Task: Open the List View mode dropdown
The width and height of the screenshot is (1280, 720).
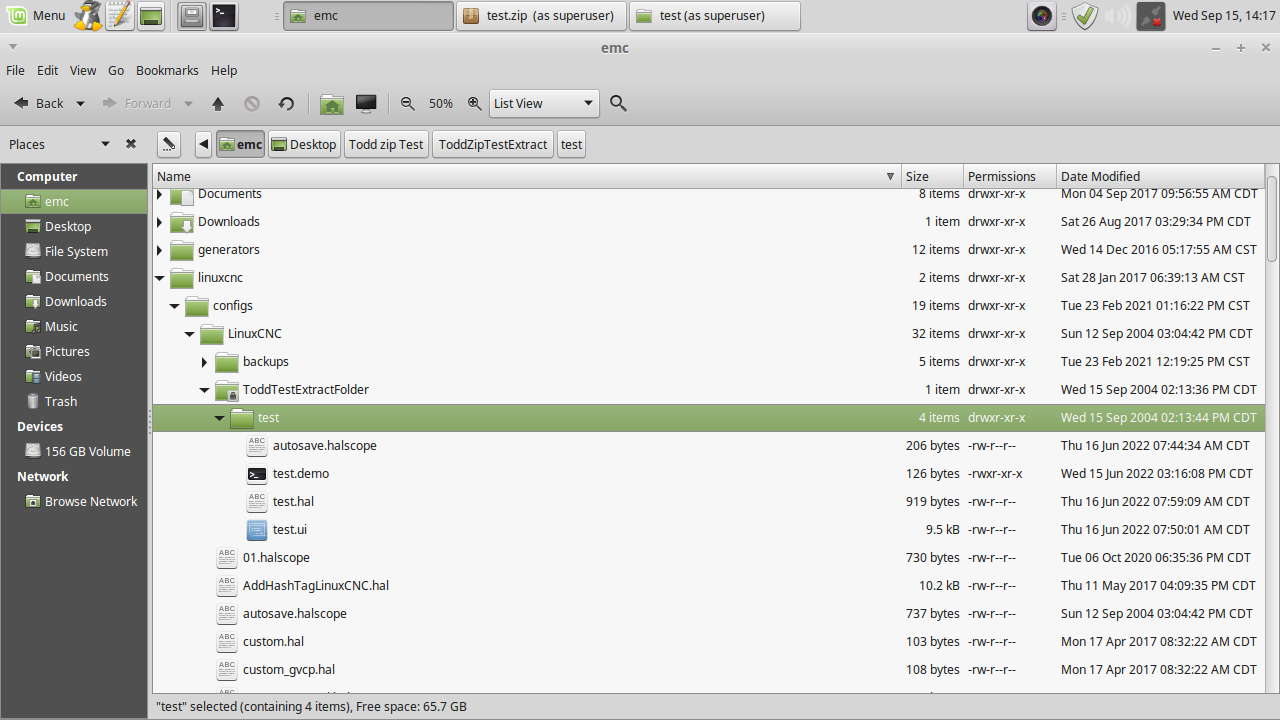Action: pyautogui.click(x=544, y=103)
